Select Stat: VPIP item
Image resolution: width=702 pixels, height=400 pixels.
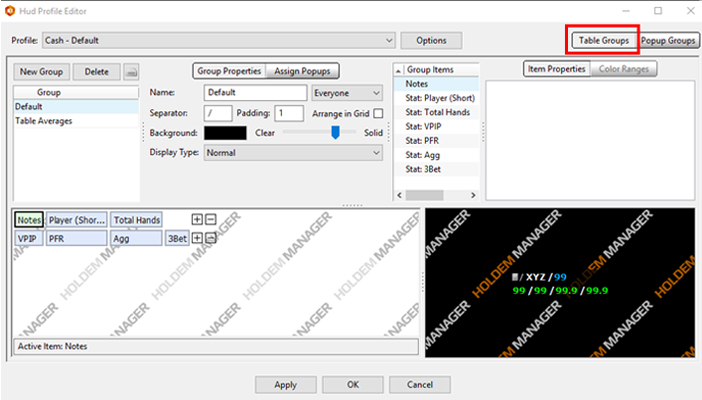(x=437, y=127)
